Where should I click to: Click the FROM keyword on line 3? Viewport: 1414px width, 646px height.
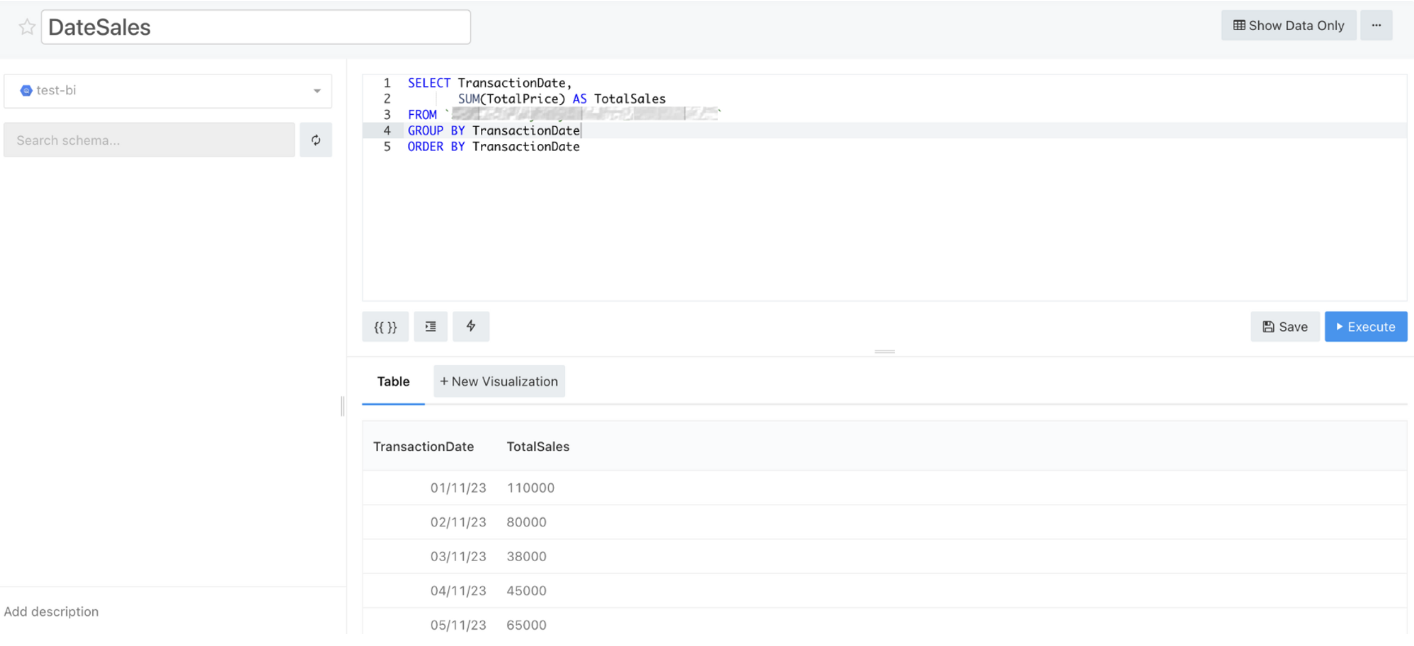click(x=422, y=115)
